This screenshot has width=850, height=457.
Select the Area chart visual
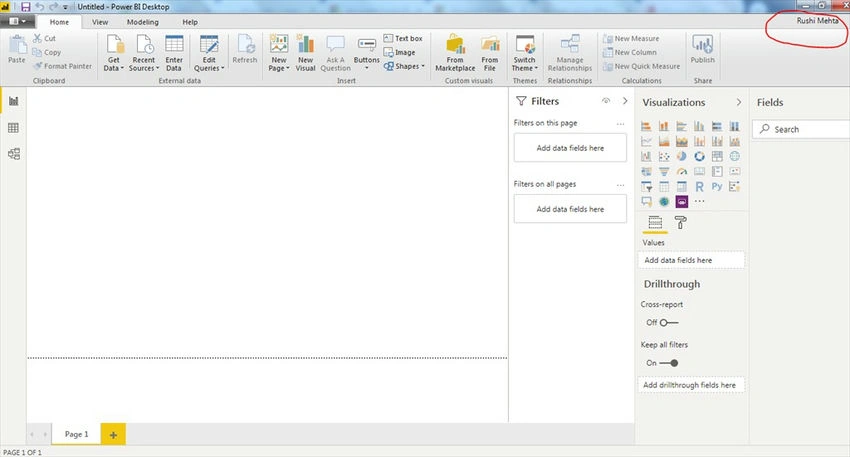664,141
